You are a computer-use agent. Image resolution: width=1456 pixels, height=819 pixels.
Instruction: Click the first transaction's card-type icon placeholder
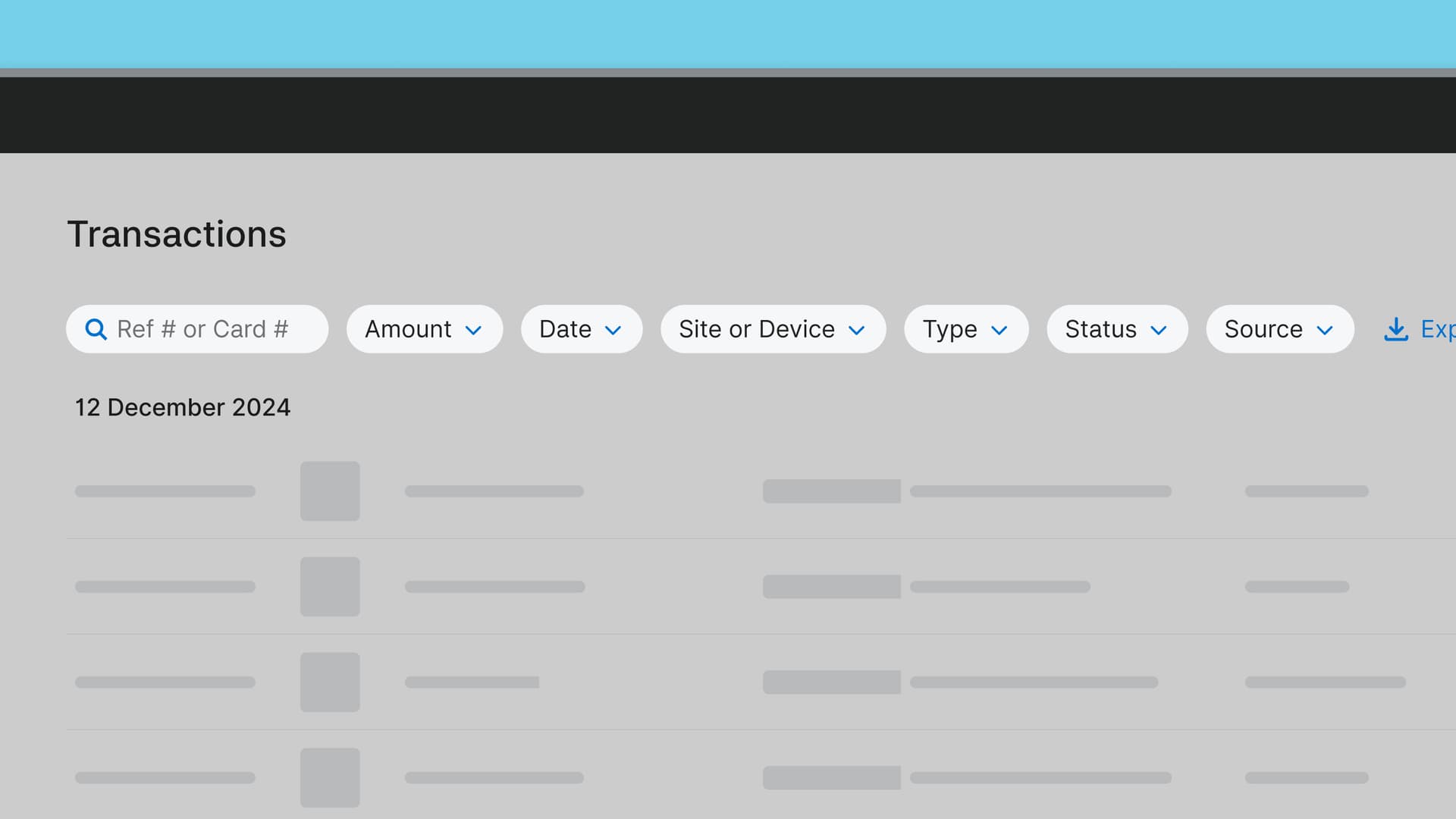click(x=329, y=491)
